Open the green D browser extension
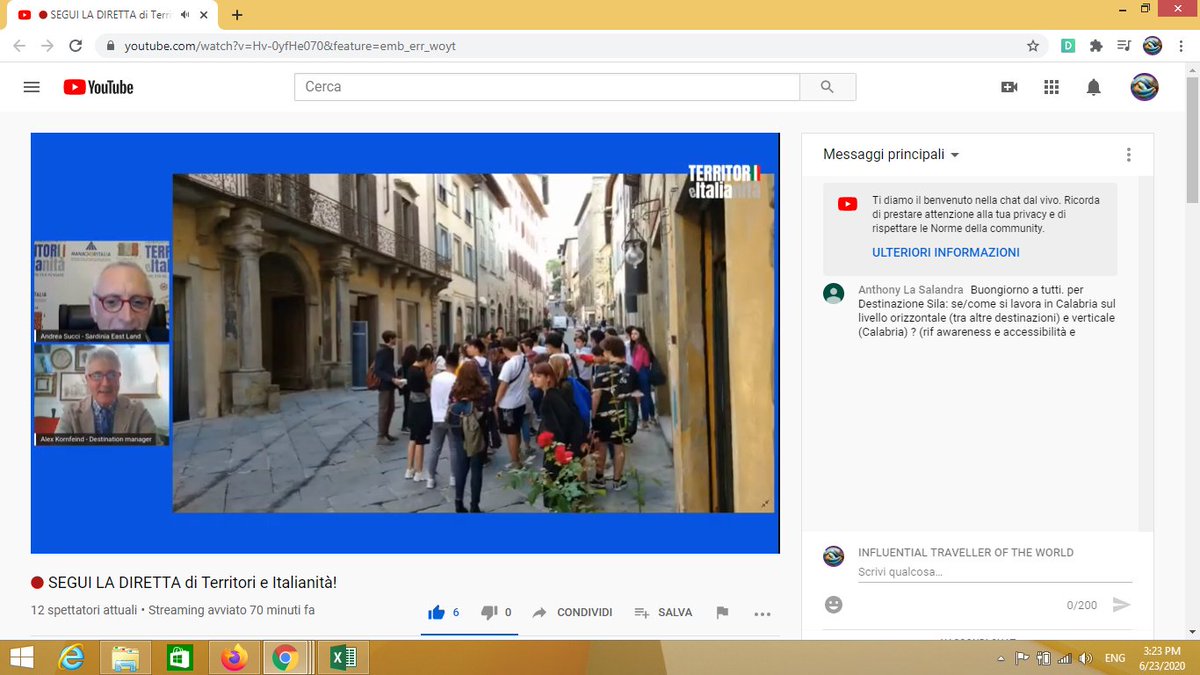The width and height of the screenshot is (1200, 675). pos(1068,45)
